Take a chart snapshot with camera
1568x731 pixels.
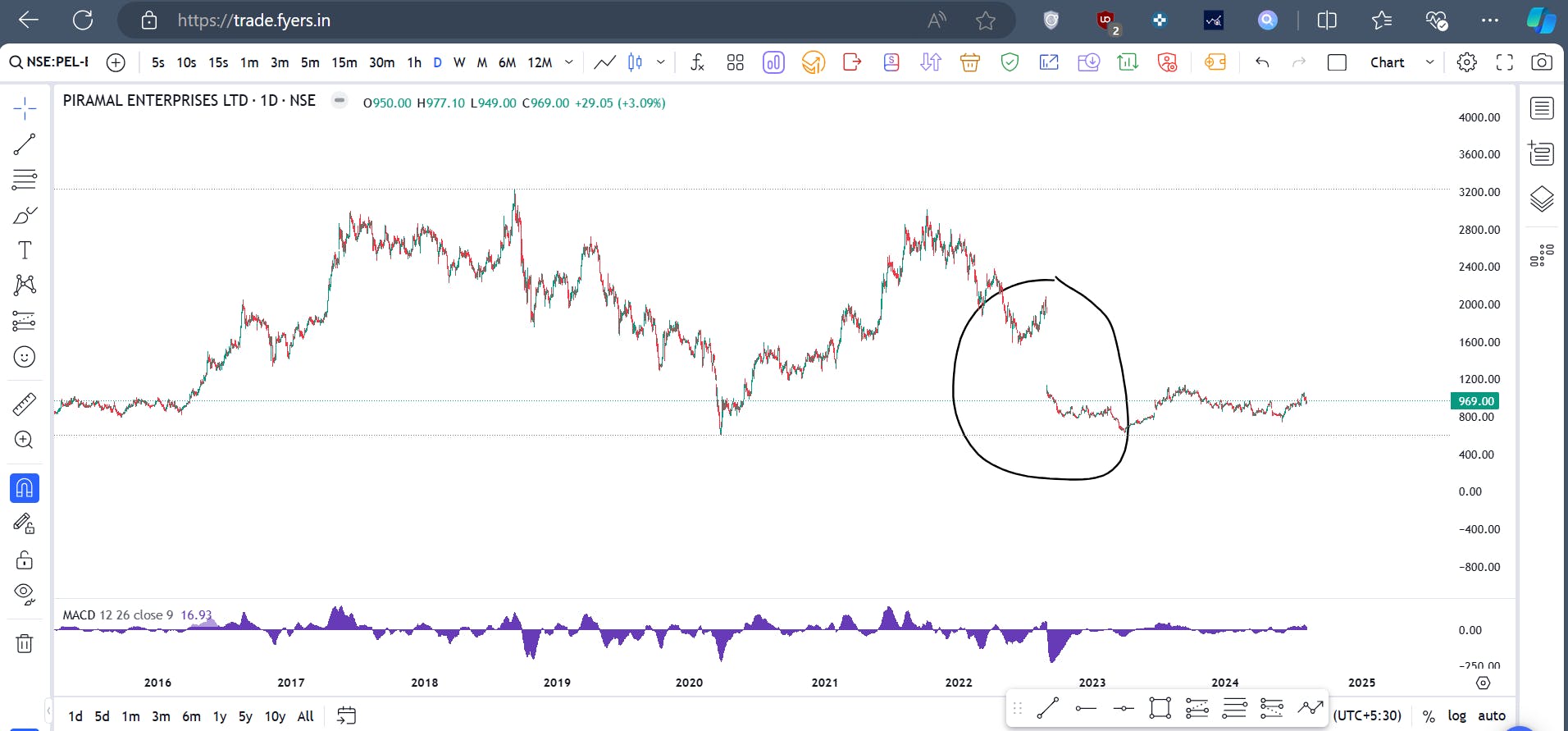coord(1542,62)
